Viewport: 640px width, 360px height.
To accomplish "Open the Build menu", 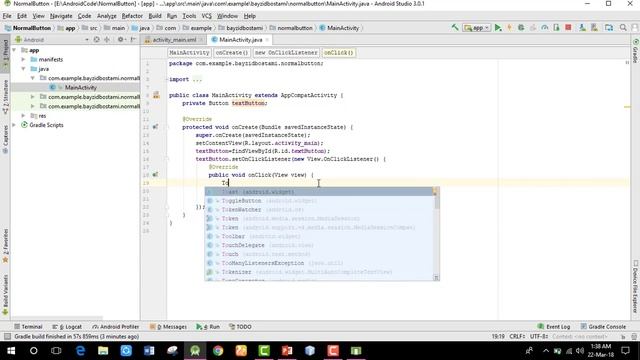I will 155,16.
